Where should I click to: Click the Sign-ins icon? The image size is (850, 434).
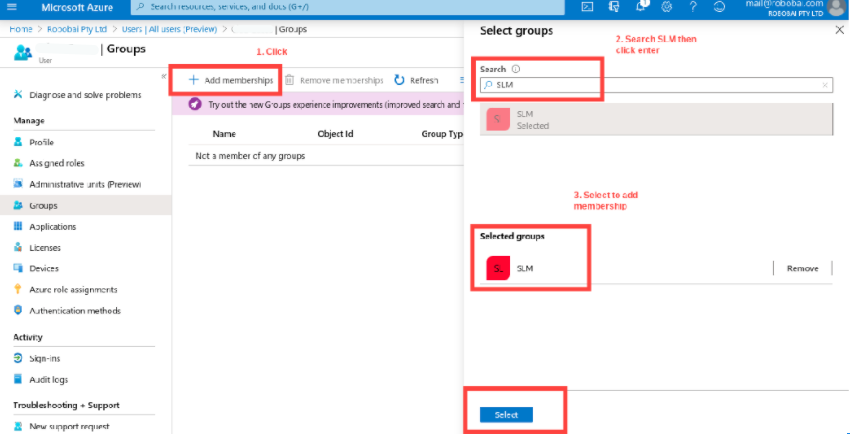tap(18, 359)
